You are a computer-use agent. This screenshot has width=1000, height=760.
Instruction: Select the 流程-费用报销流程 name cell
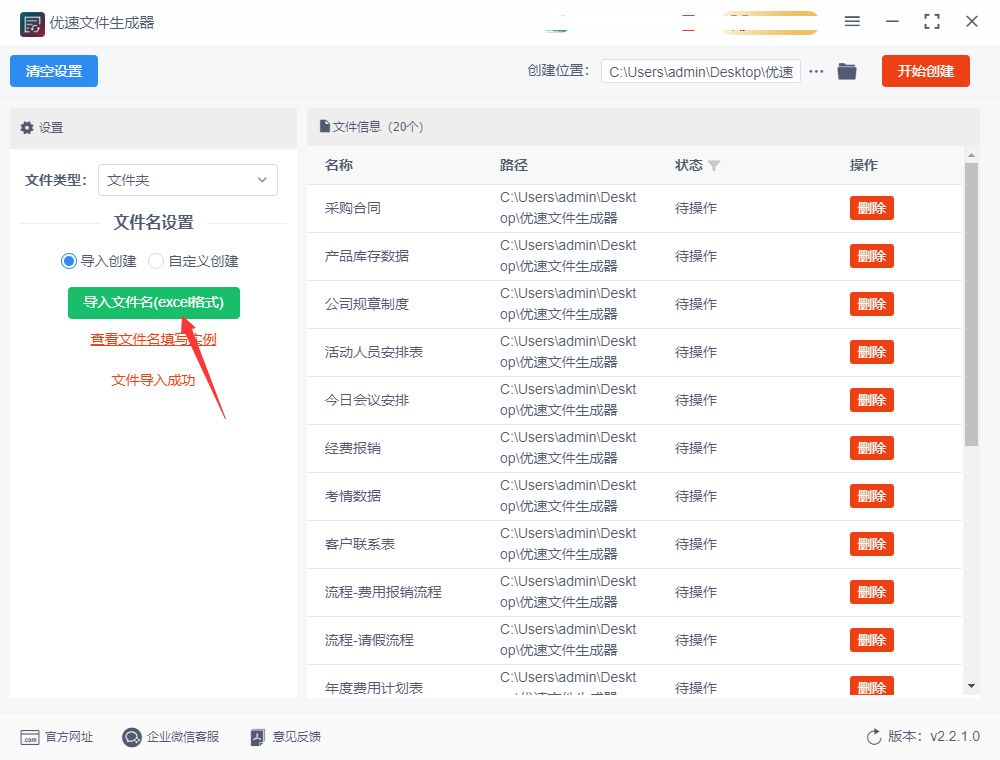[383, 592]
